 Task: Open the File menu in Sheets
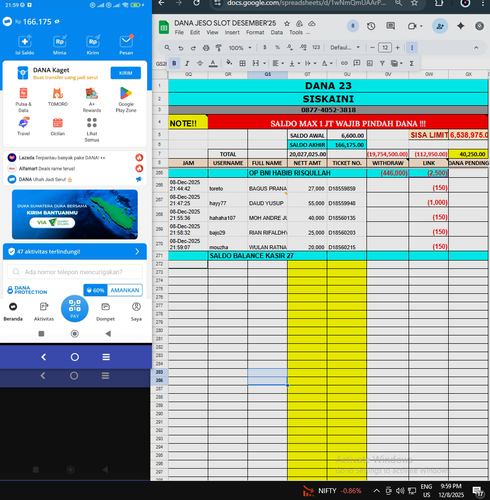tap(179, 33)
